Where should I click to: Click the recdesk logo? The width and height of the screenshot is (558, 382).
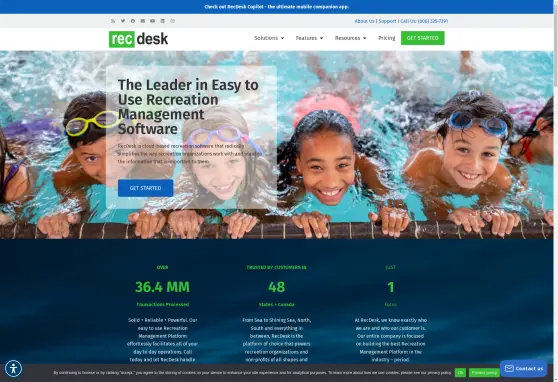[138, 39]
